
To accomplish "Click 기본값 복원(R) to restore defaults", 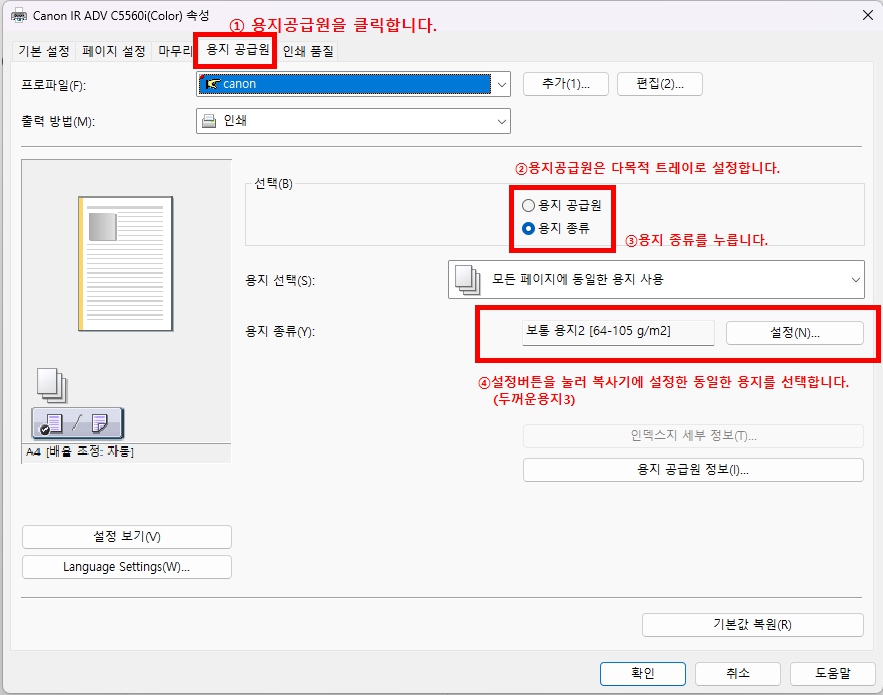I will 753,624.
